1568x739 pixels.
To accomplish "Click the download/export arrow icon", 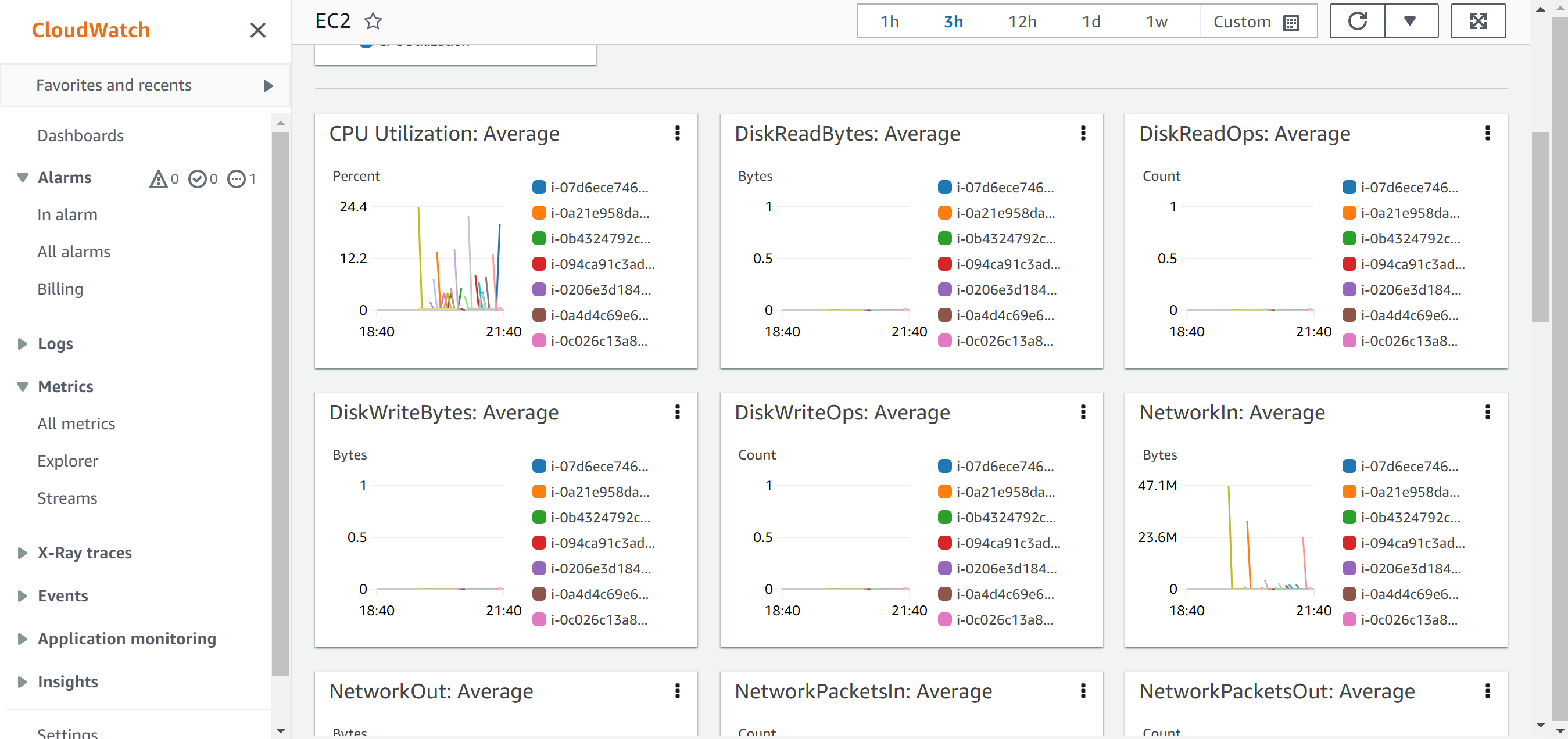I will pyautogui.click(x=1412, y=21).
